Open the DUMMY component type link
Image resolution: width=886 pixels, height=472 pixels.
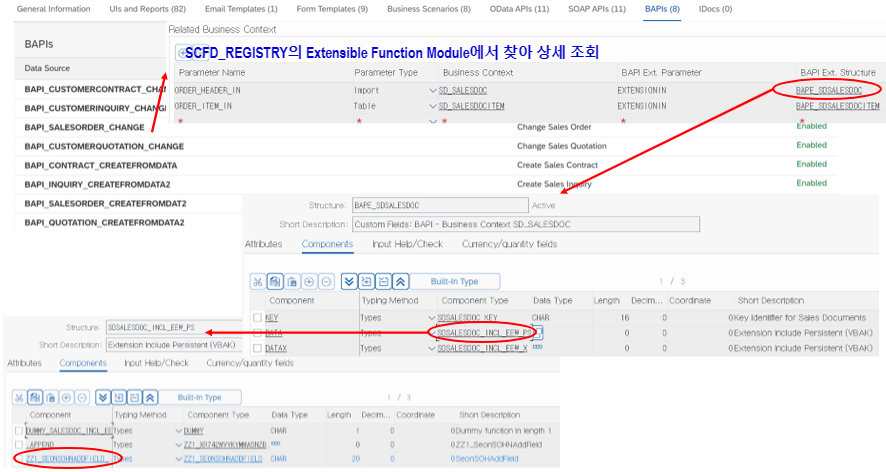(x=193, y=431)
